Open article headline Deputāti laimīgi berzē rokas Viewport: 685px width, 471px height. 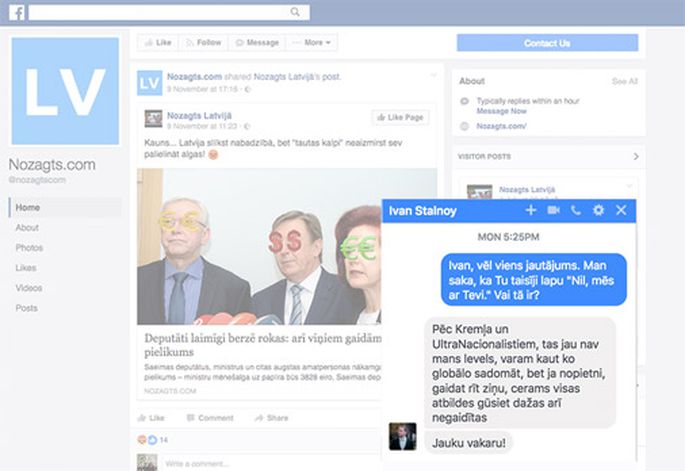tap(263, 345)
